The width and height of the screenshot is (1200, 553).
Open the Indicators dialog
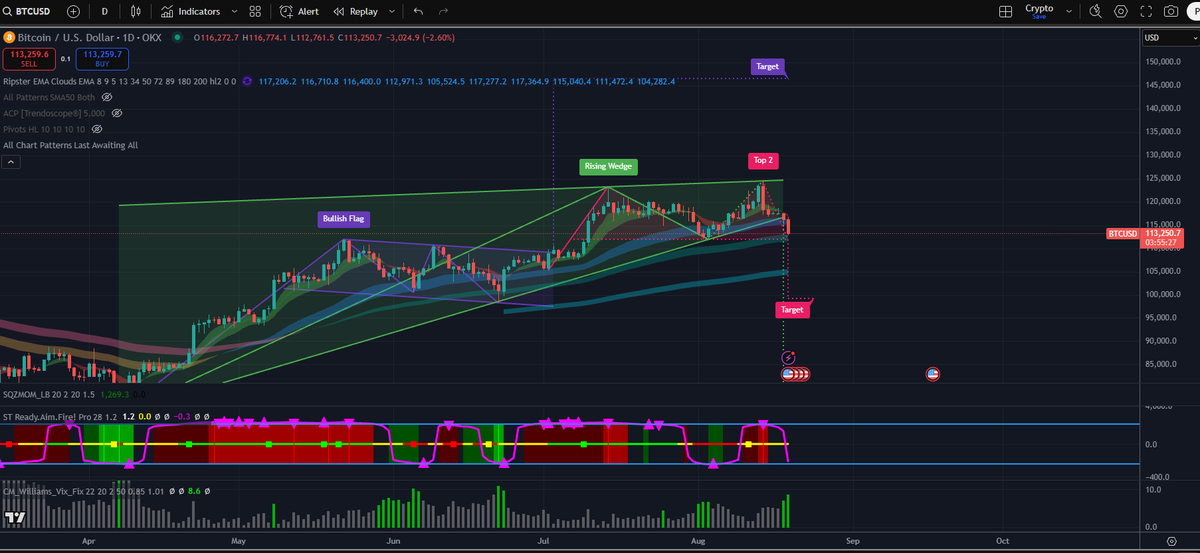(191, 11)
